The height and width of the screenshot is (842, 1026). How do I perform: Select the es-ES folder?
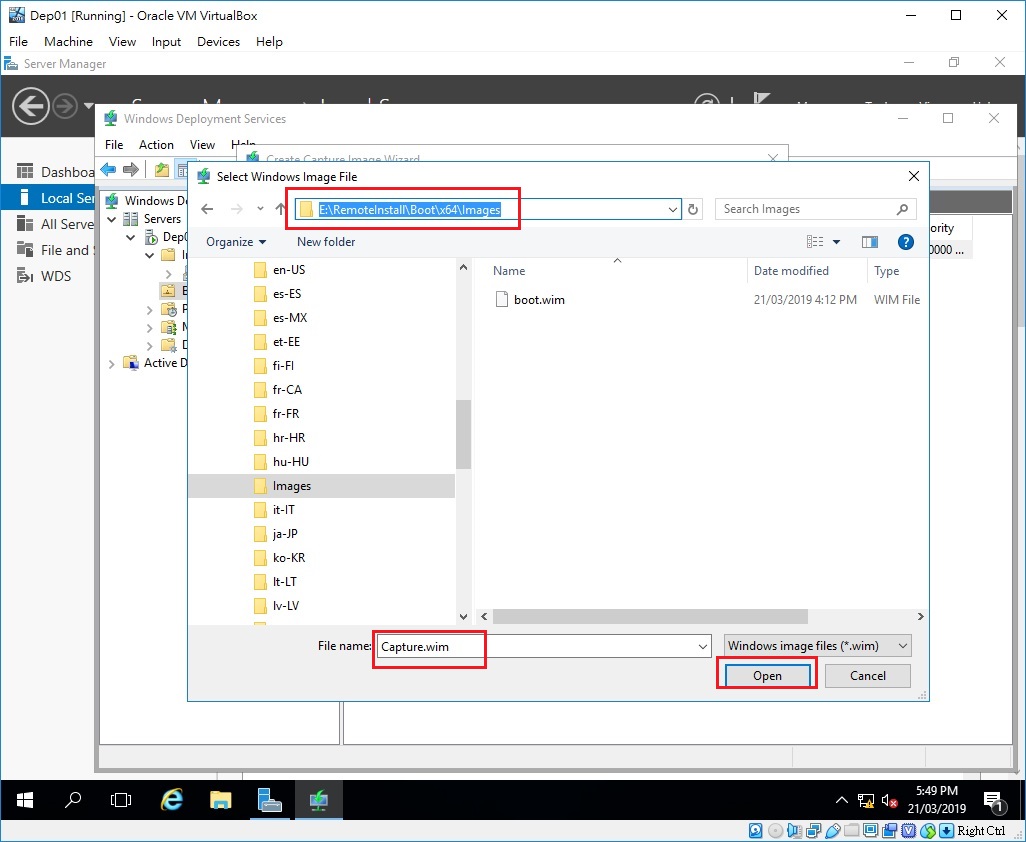pyautogui.click(x=287, y=294)
